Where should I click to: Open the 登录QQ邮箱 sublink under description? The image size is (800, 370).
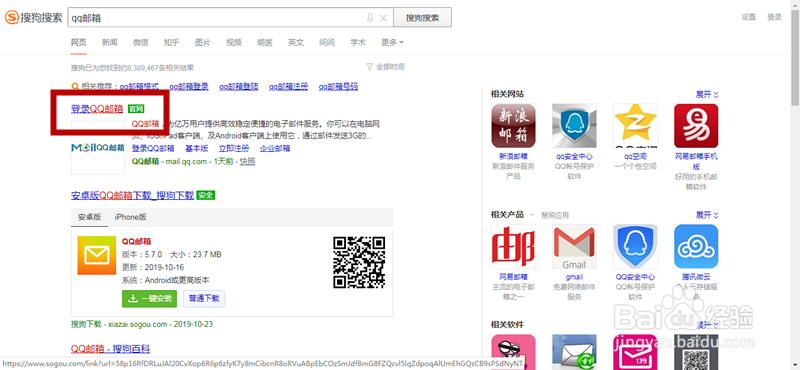[153, 149]
